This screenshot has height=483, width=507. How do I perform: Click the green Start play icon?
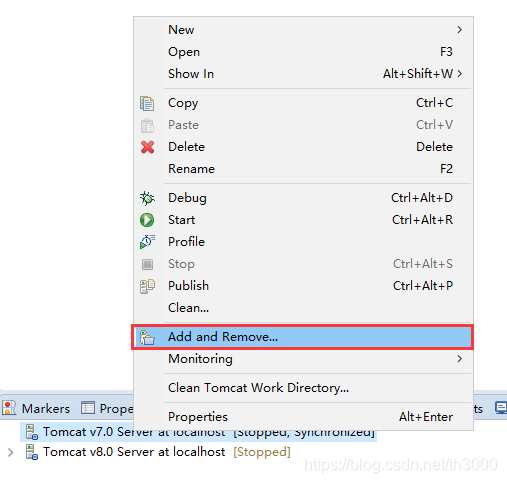147,220
